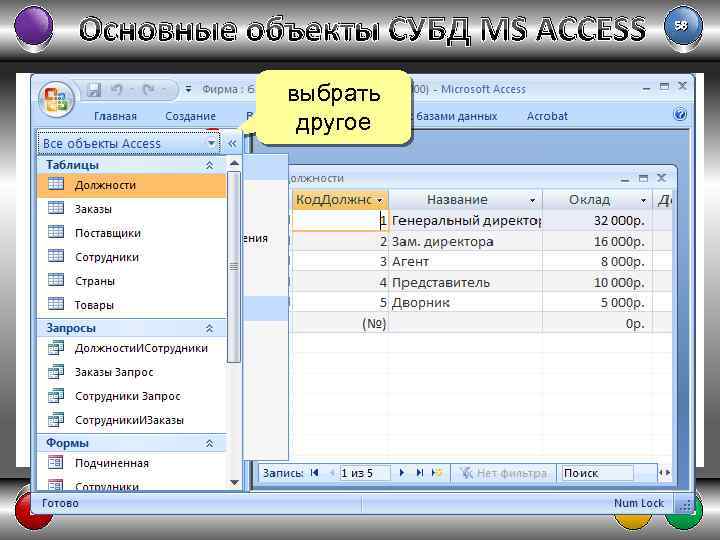720x540 pixels.
Task: Open the Acrobat ribbon tab
Action: click(x=547, y=116)
